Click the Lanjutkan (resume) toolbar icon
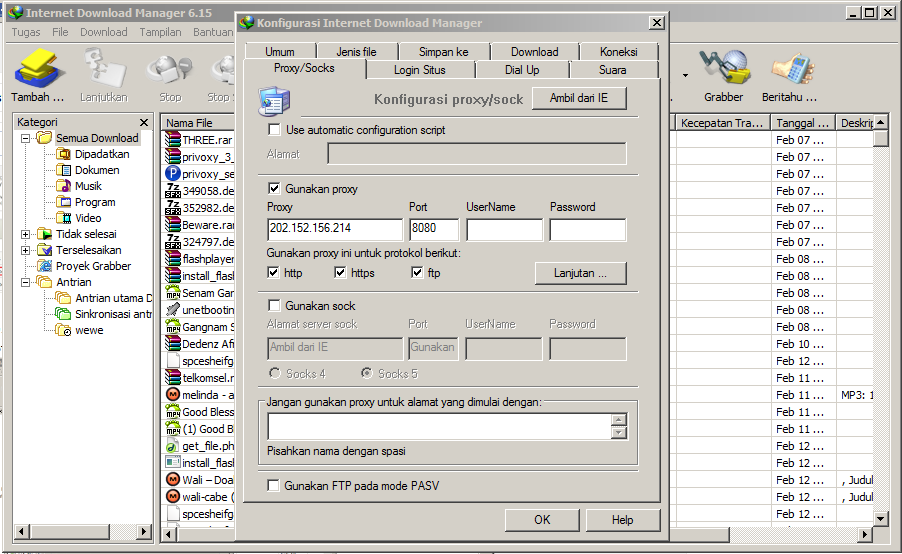Viewport: 902px width, 554px height. click(104, 69)
